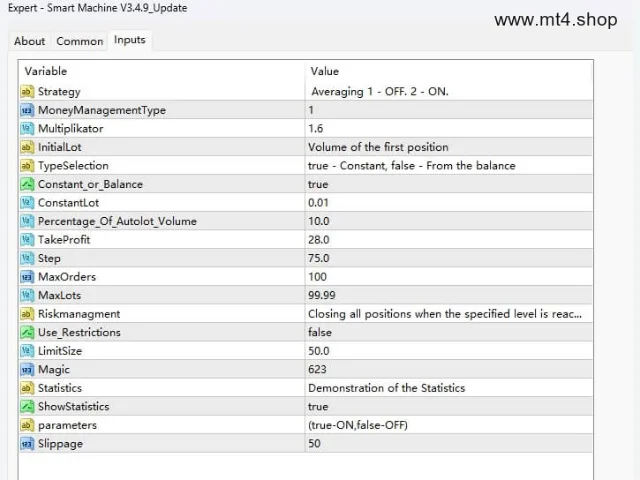Switch to the Common tab
Image resolution: width=640 pixels, height=480 pixels.
(80, 41)
